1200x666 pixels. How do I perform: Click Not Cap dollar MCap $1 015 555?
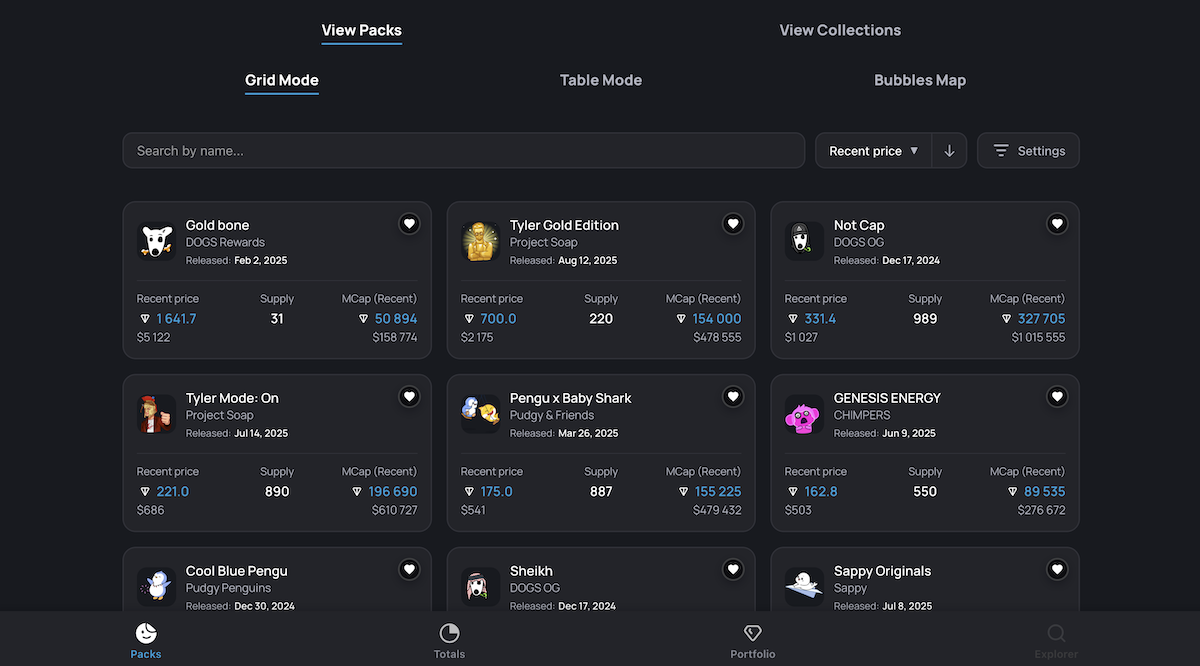pos(1038,338)
